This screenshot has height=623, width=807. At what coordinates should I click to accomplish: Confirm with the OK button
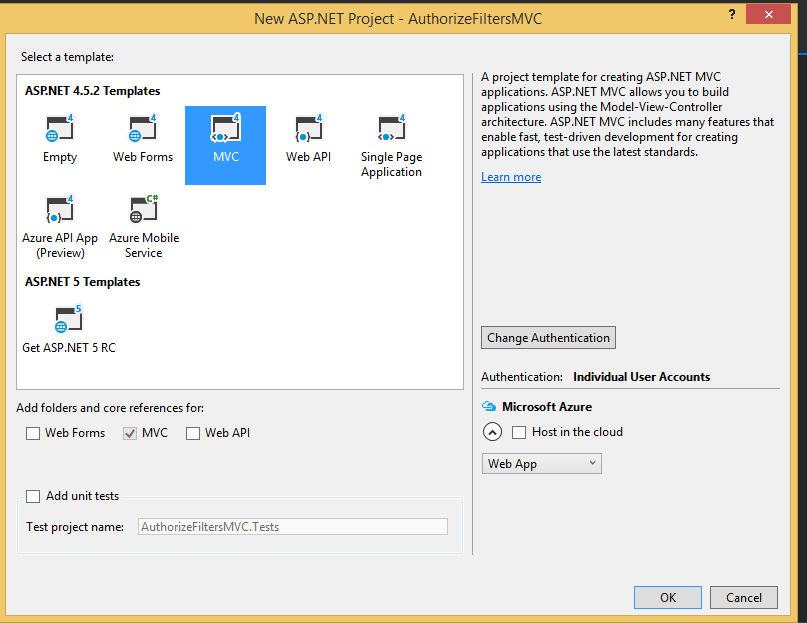coord(668,597)
